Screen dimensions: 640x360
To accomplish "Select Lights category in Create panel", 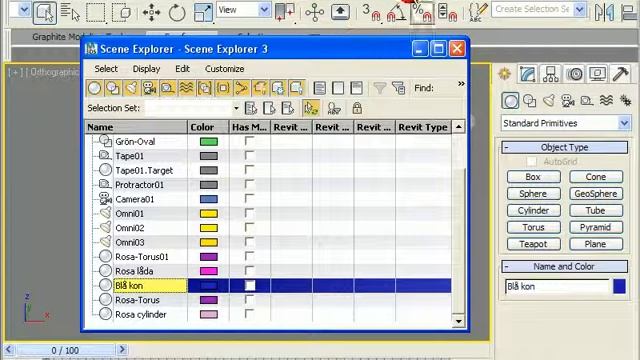I will coord(549,100).
